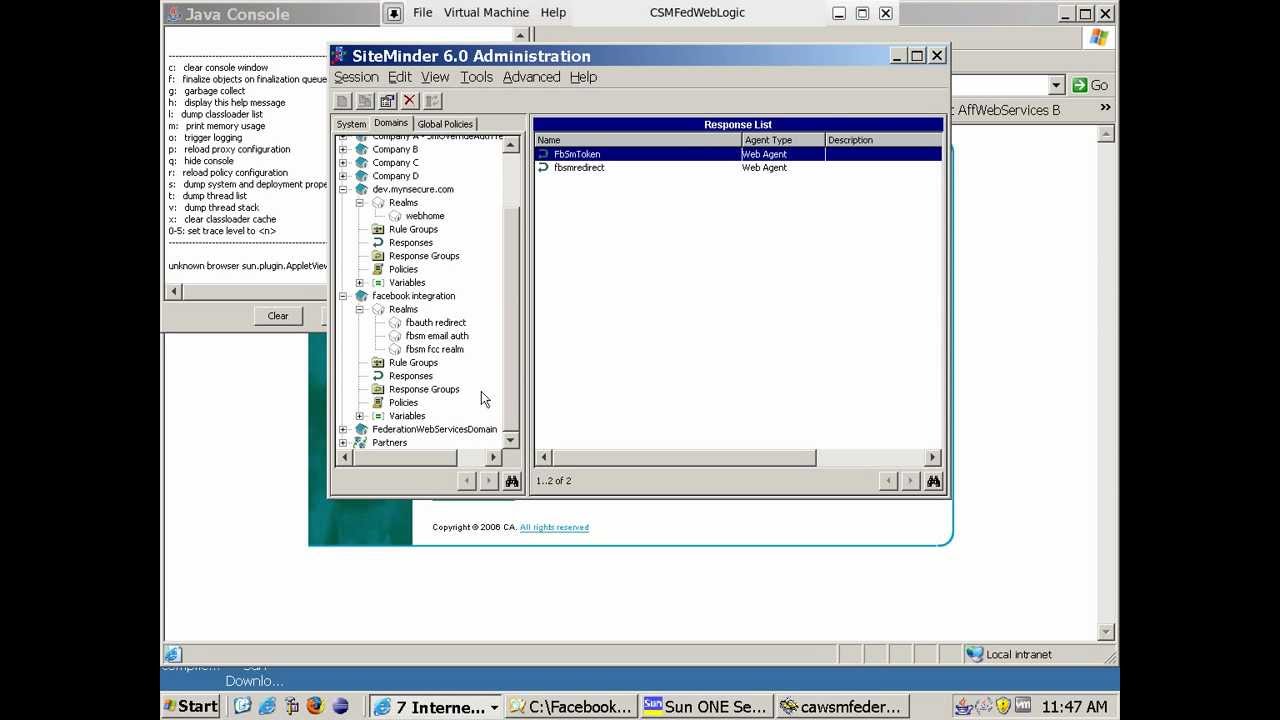This screenshot has height=720, width=1280.
Task: Click the Start button
Action: coord(191,706)
